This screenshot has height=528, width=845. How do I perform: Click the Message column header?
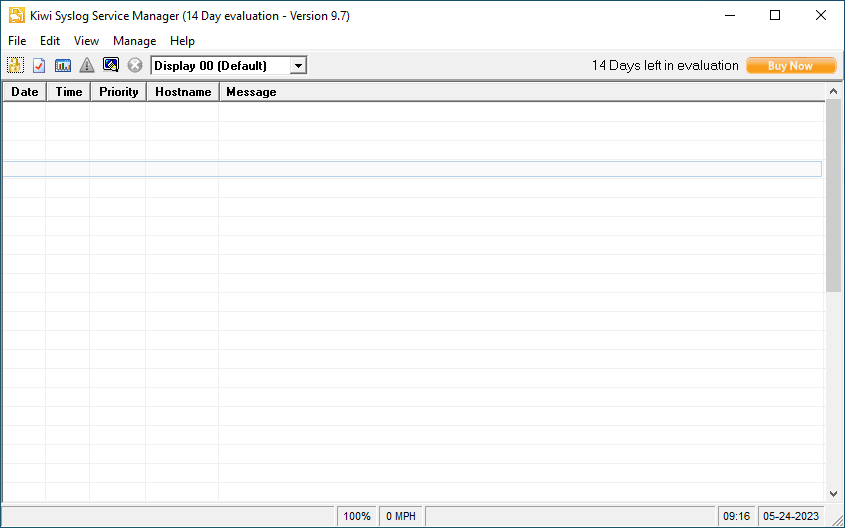[522, 92]
